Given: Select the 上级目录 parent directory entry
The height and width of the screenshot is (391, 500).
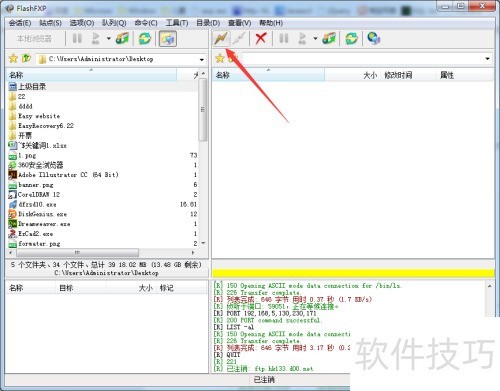Looking at the screenshot, I should click(x=32, y=87).
